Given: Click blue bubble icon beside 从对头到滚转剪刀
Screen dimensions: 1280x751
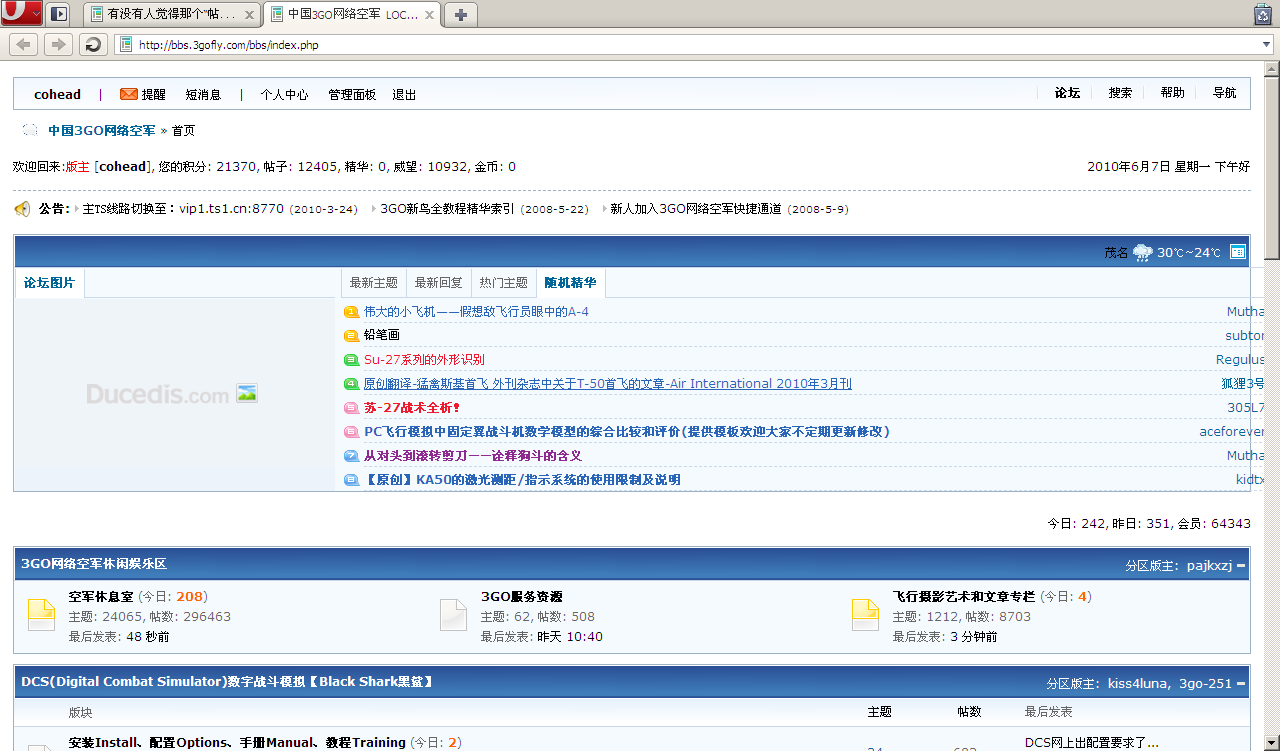Looking at the screenshot, I should pyautogui.click(x=351, y=456).
